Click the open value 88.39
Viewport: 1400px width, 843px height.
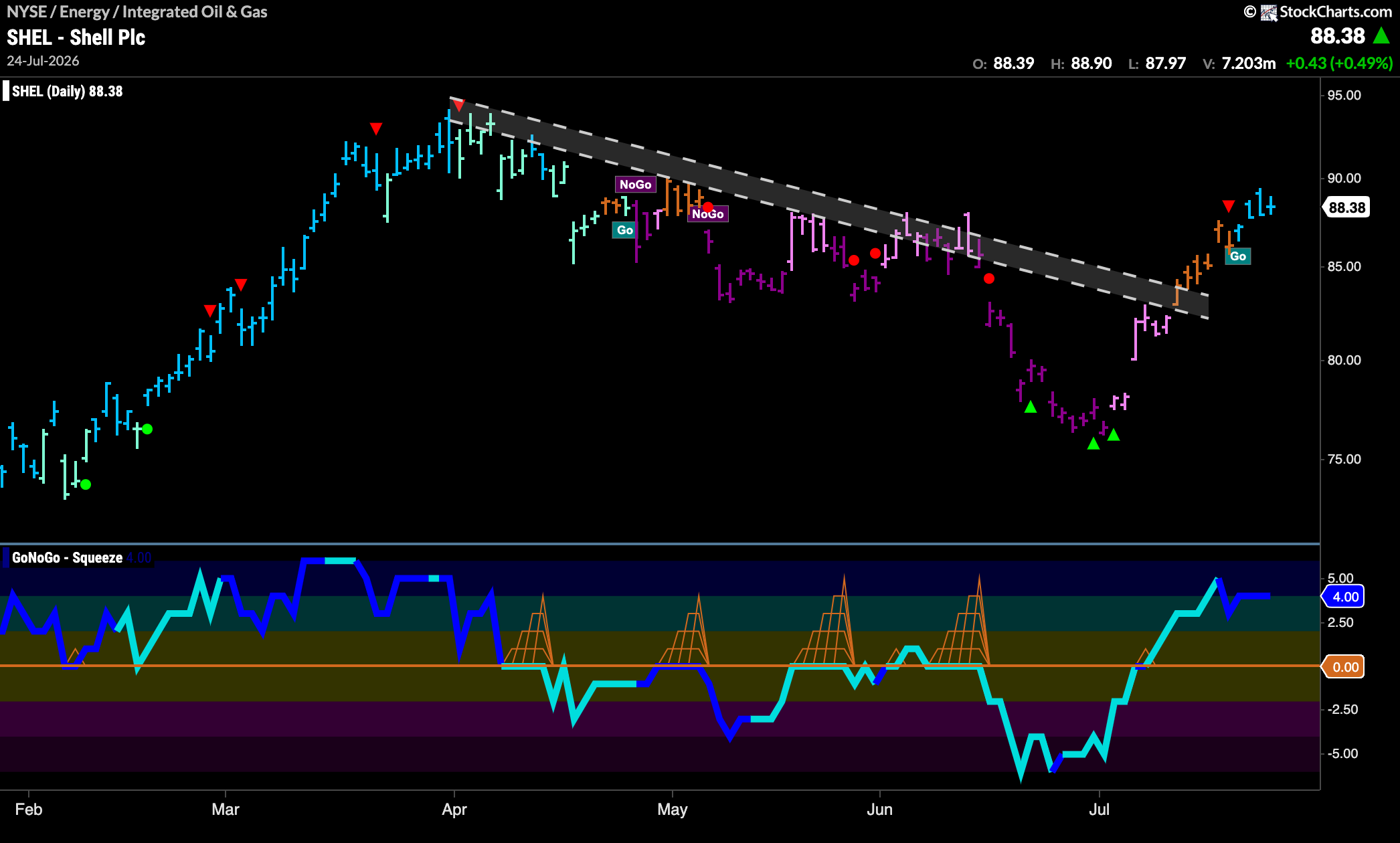pyautogui.click(x=1013, y=64)
